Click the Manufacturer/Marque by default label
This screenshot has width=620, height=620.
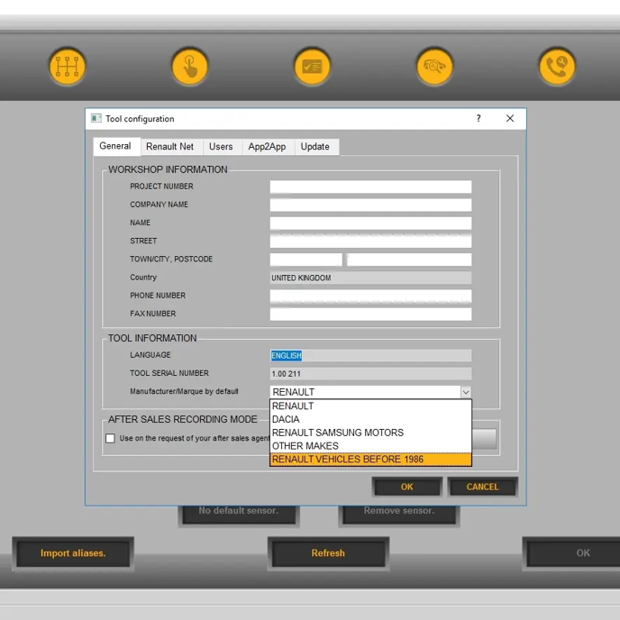click(x=184, y=391)
